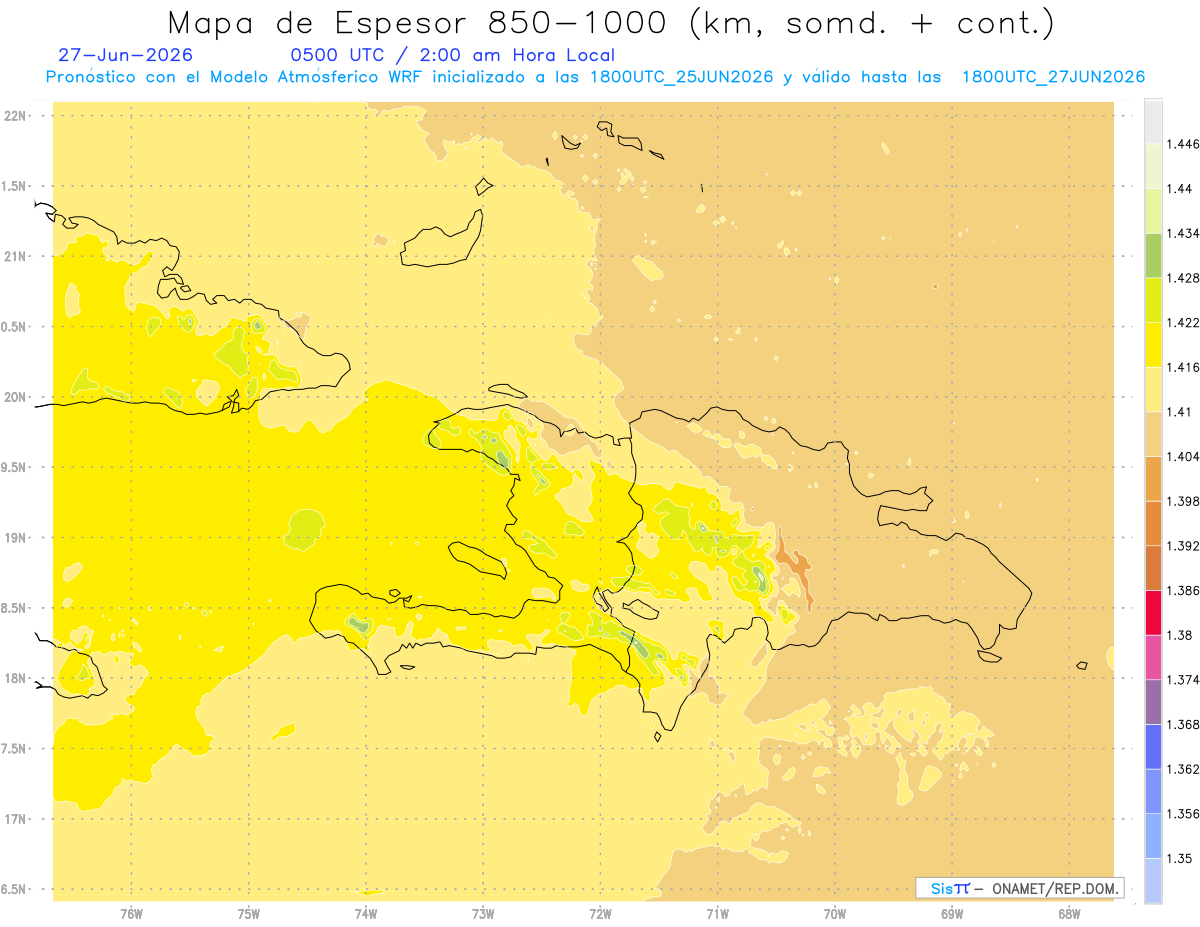1200x927 pixels.
Task: Select the forecast date '27-Jun-2026'
Action: tap(126, 56)
